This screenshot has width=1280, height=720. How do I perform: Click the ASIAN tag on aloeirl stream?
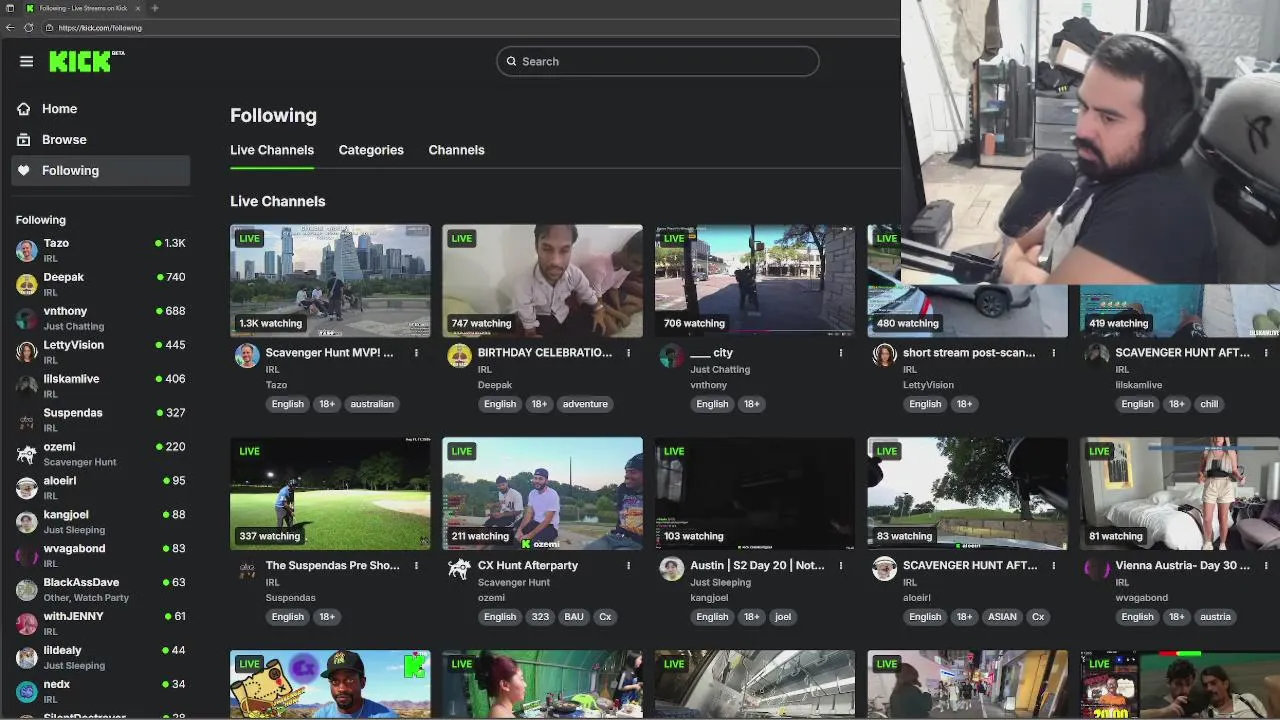[1002, 617]
